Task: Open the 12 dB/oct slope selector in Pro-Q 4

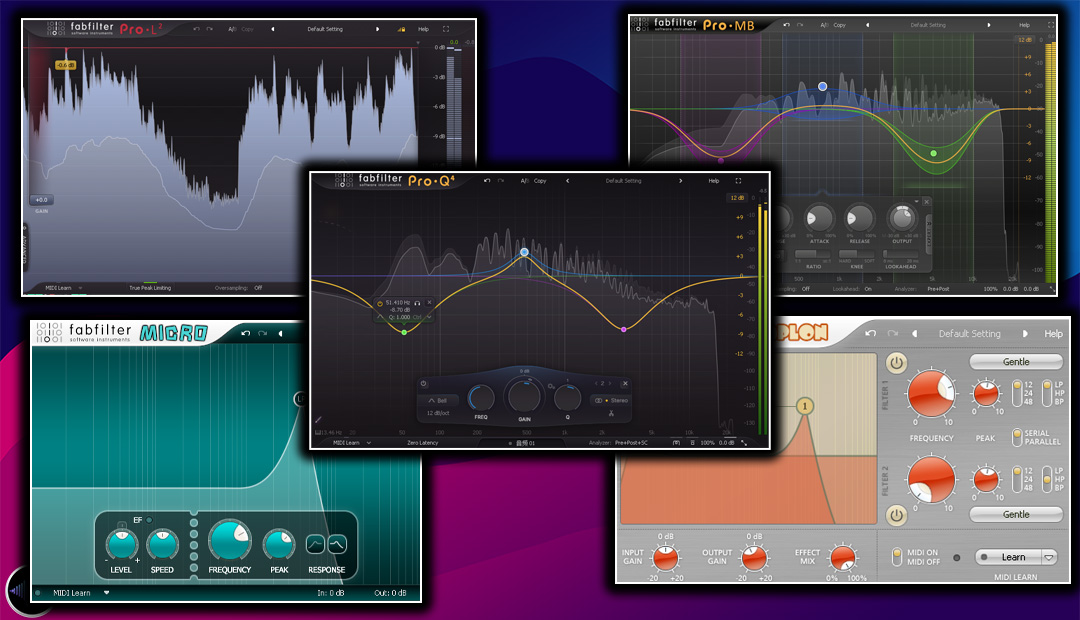Action: (438, 413)
